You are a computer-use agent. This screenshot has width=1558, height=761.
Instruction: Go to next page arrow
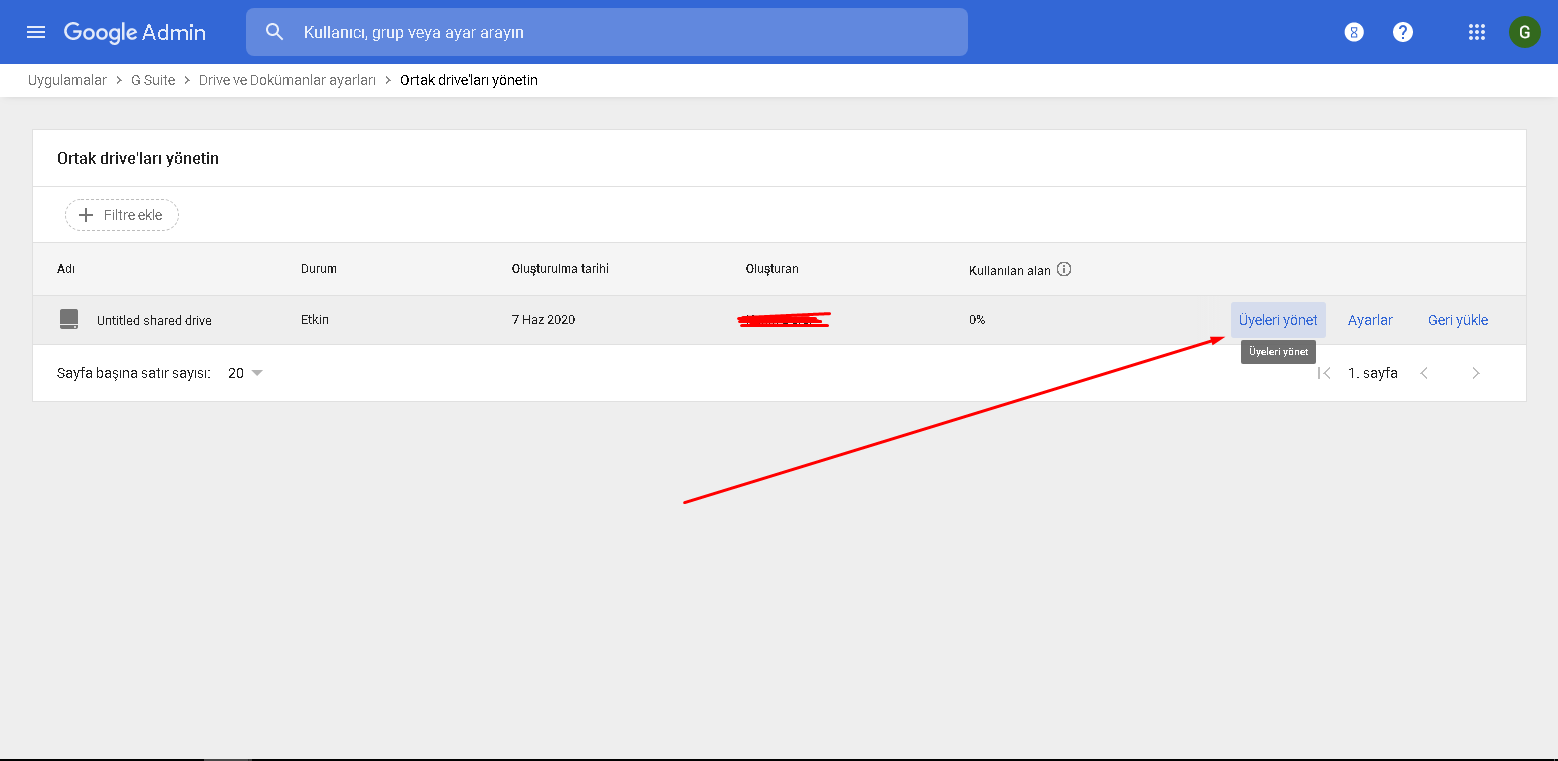coord(1476,373)
